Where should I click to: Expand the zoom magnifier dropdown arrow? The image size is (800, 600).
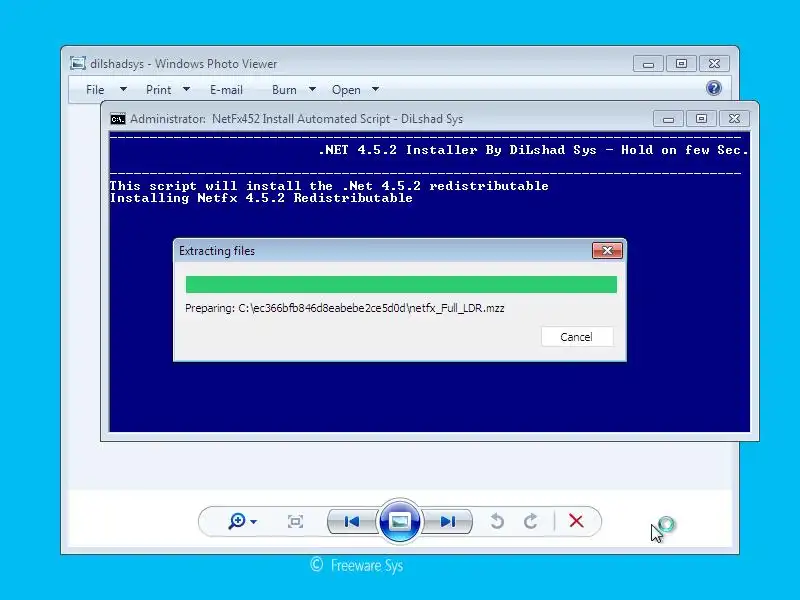(x=254, y=522)
